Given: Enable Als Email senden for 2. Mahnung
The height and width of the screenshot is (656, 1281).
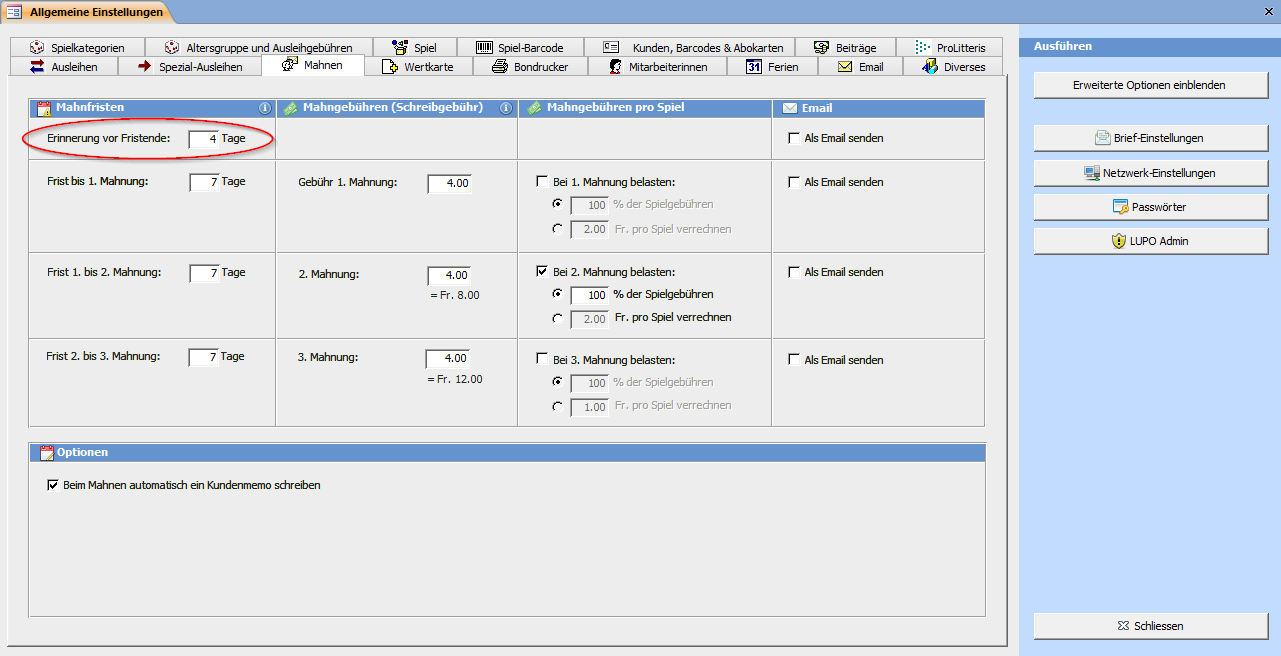Looking at the screenshot, I should pos(794,272).
